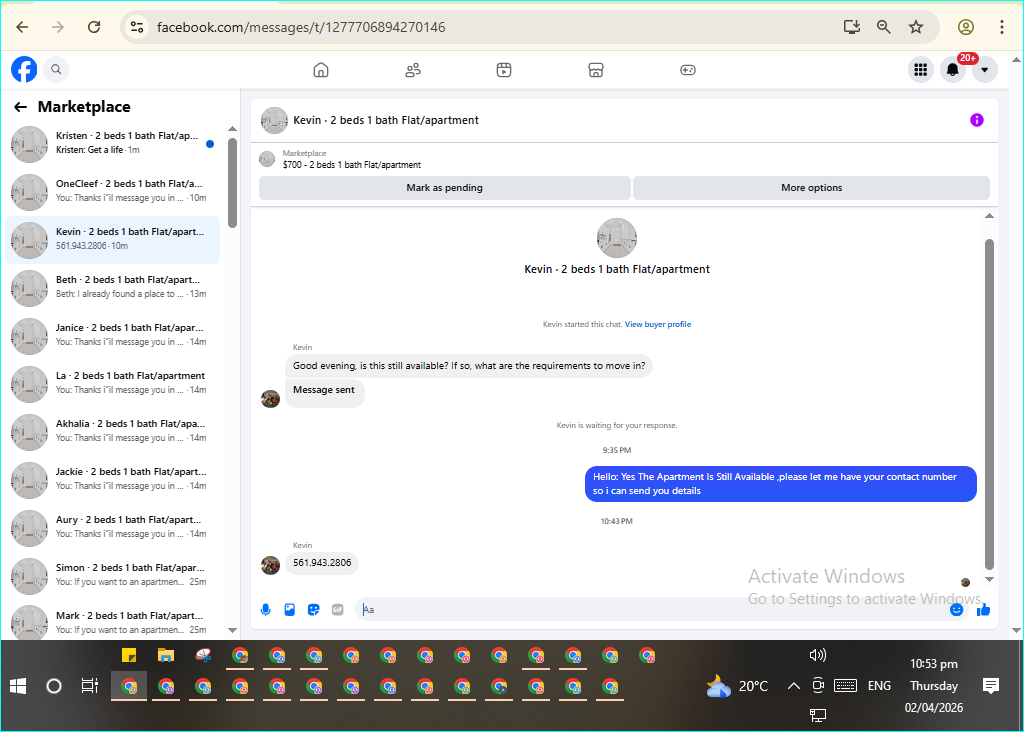Viewport: 1024px width, 732px height.
Task: Open File Explorer from the taskbar
Action: pos(166,656)
